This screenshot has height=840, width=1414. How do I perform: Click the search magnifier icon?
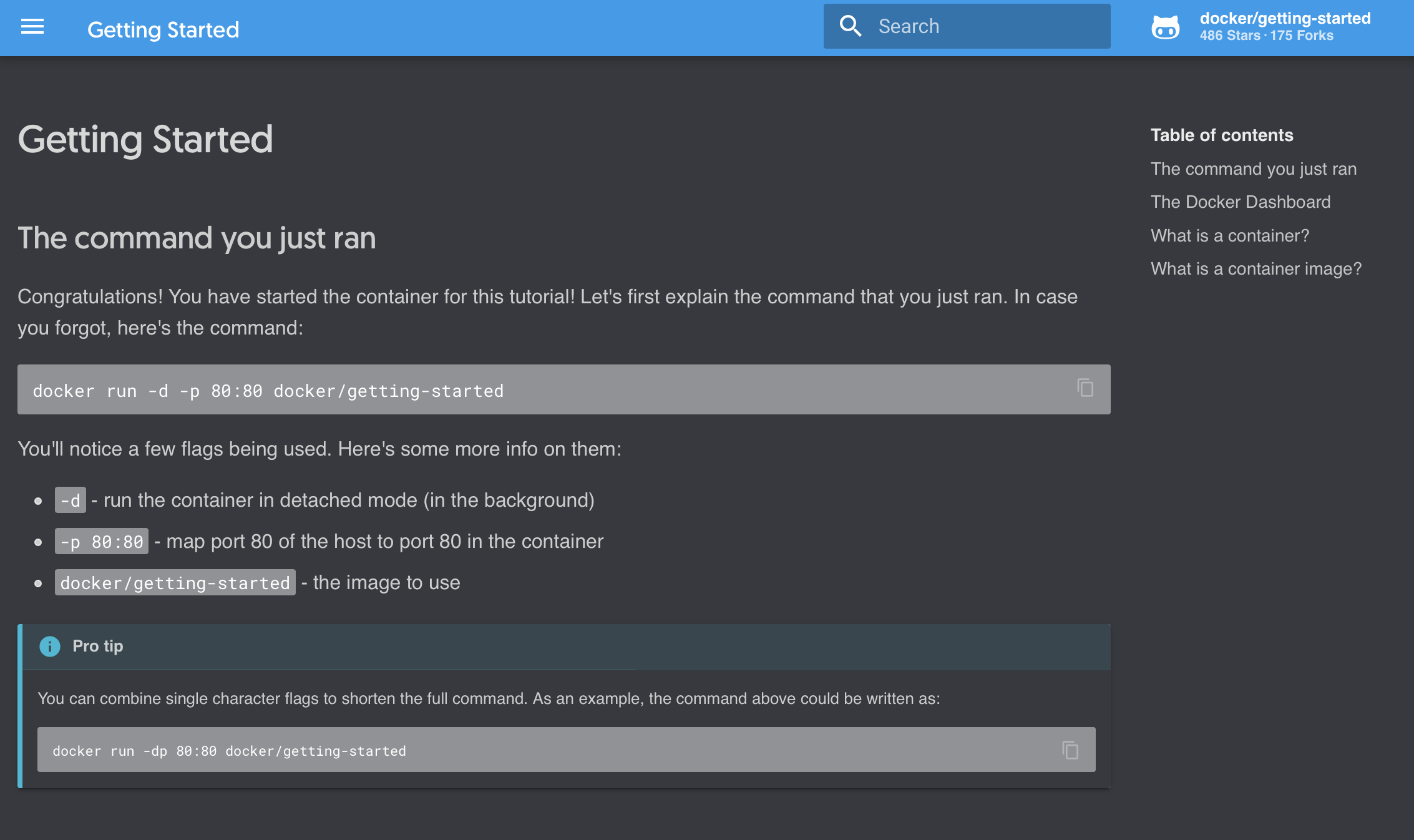tap(851, 26)
